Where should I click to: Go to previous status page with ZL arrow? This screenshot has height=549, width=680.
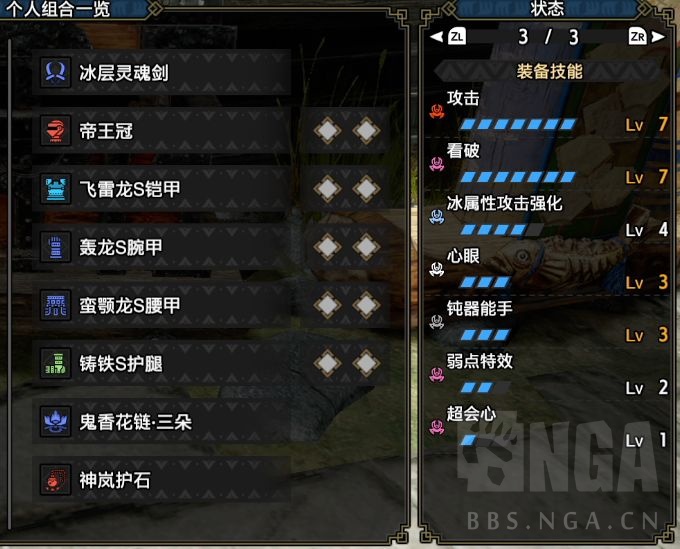[448, 37]
